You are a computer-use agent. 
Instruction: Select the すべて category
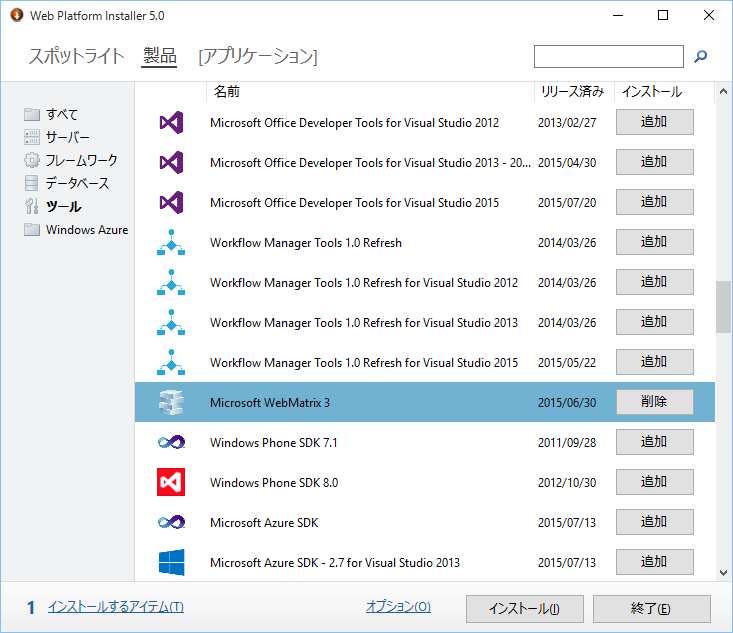click(x=62, y=114)
